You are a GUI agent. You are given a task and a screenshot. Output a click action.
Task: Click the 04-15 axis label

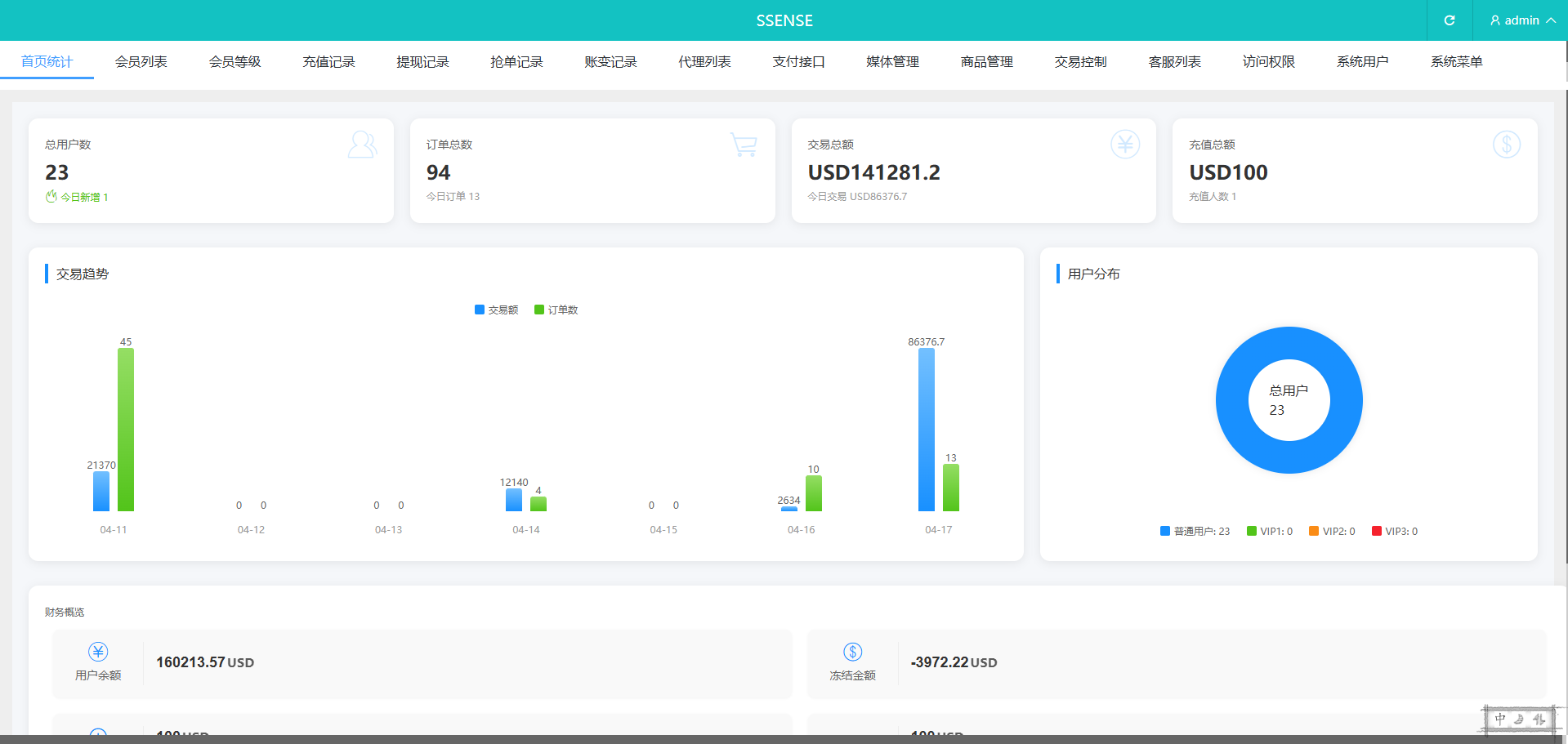[663, 529]
